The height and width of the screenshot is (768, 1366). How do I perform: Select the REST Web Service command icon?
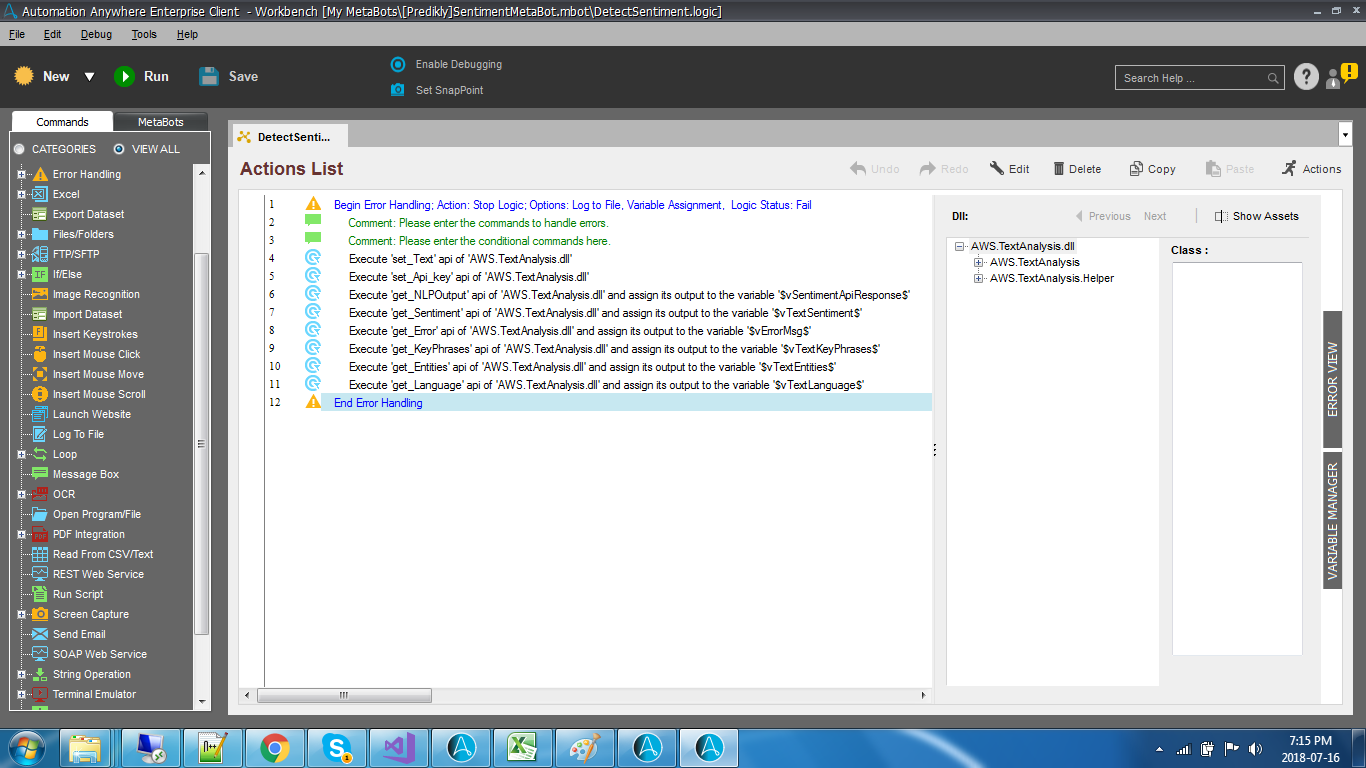point(39,574)
